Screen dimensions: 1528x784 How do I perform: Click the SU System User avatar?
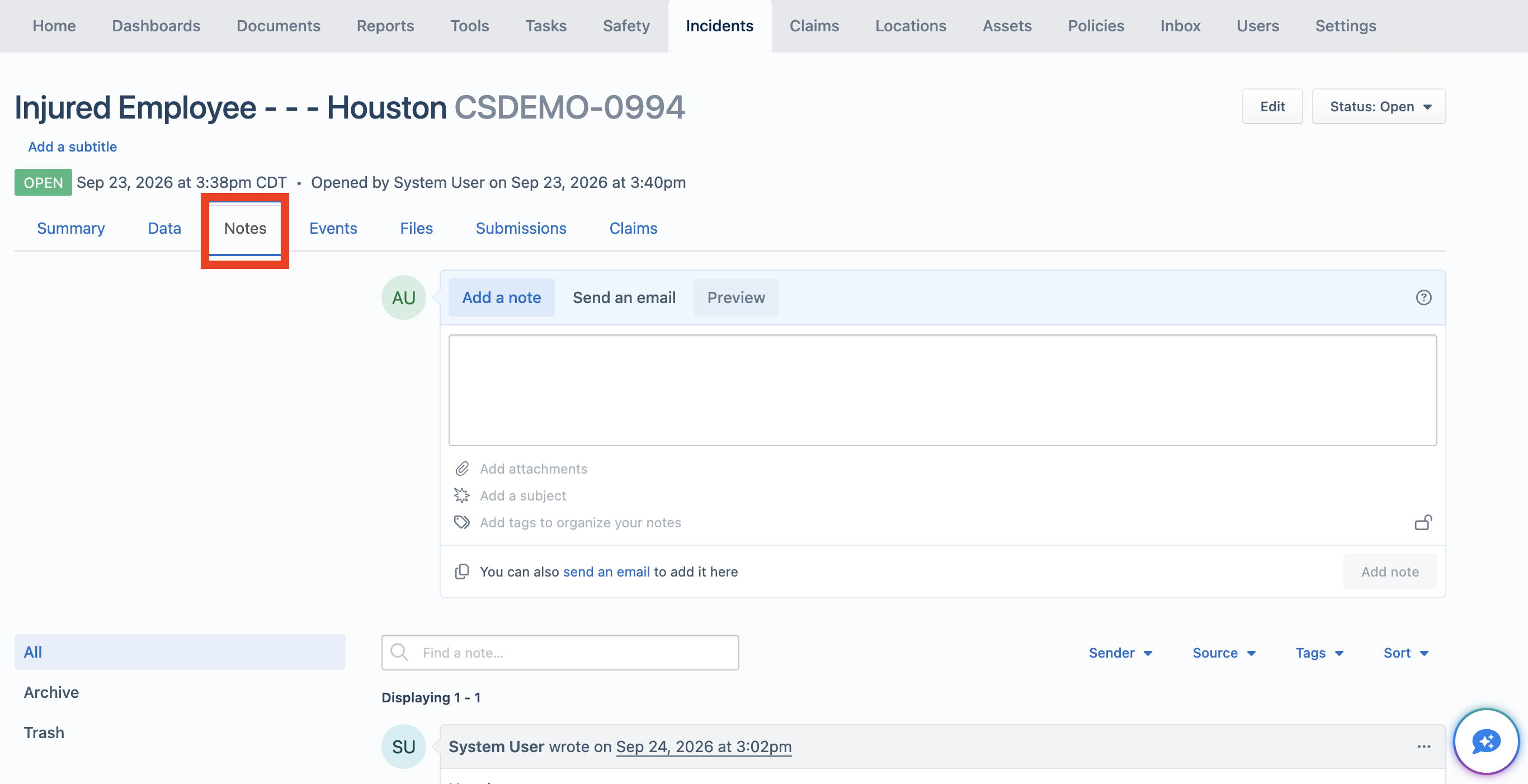coord(403,747)
